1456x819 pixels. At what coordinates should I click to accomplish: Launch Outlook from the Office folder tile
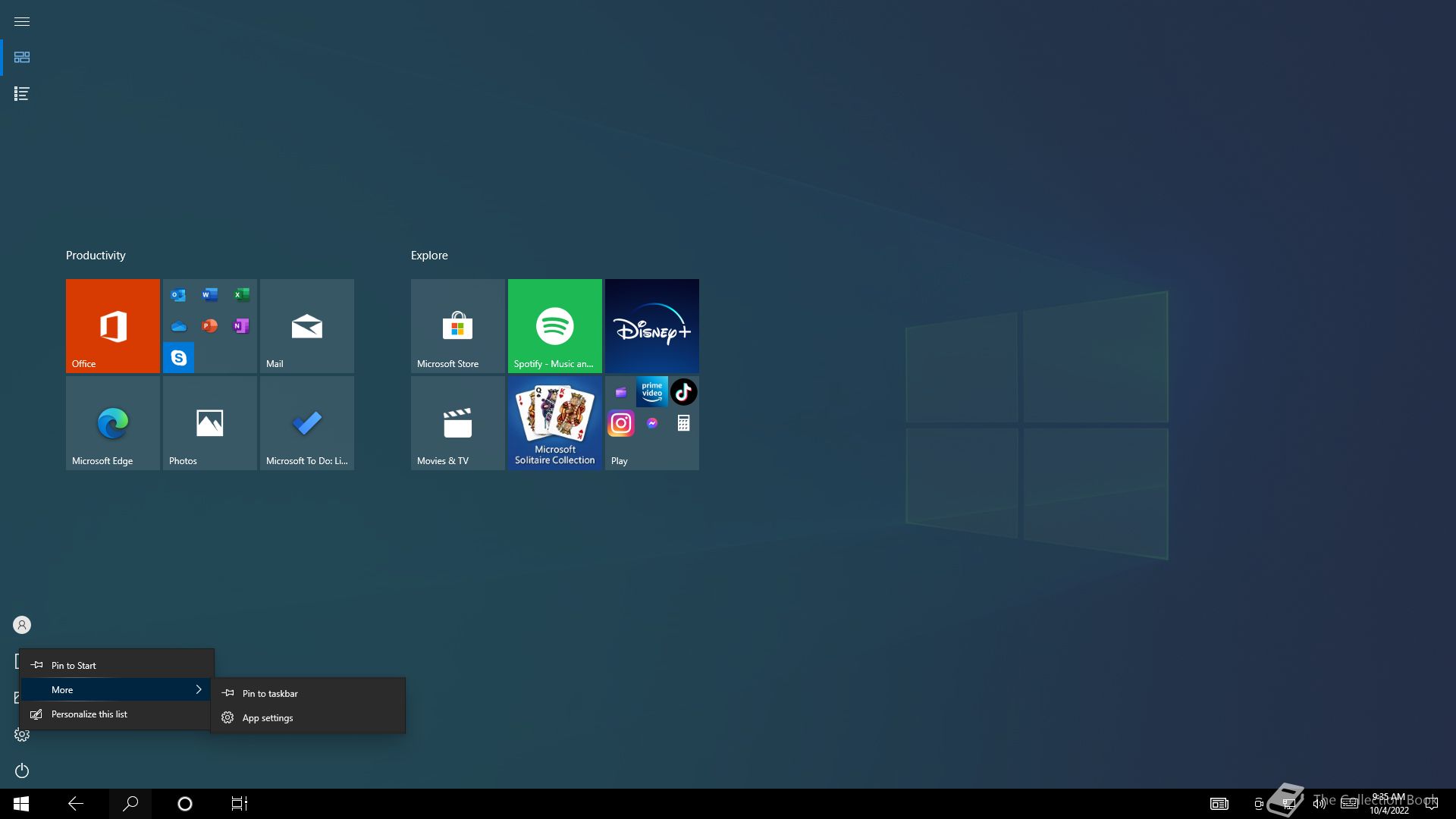point(179,295)
